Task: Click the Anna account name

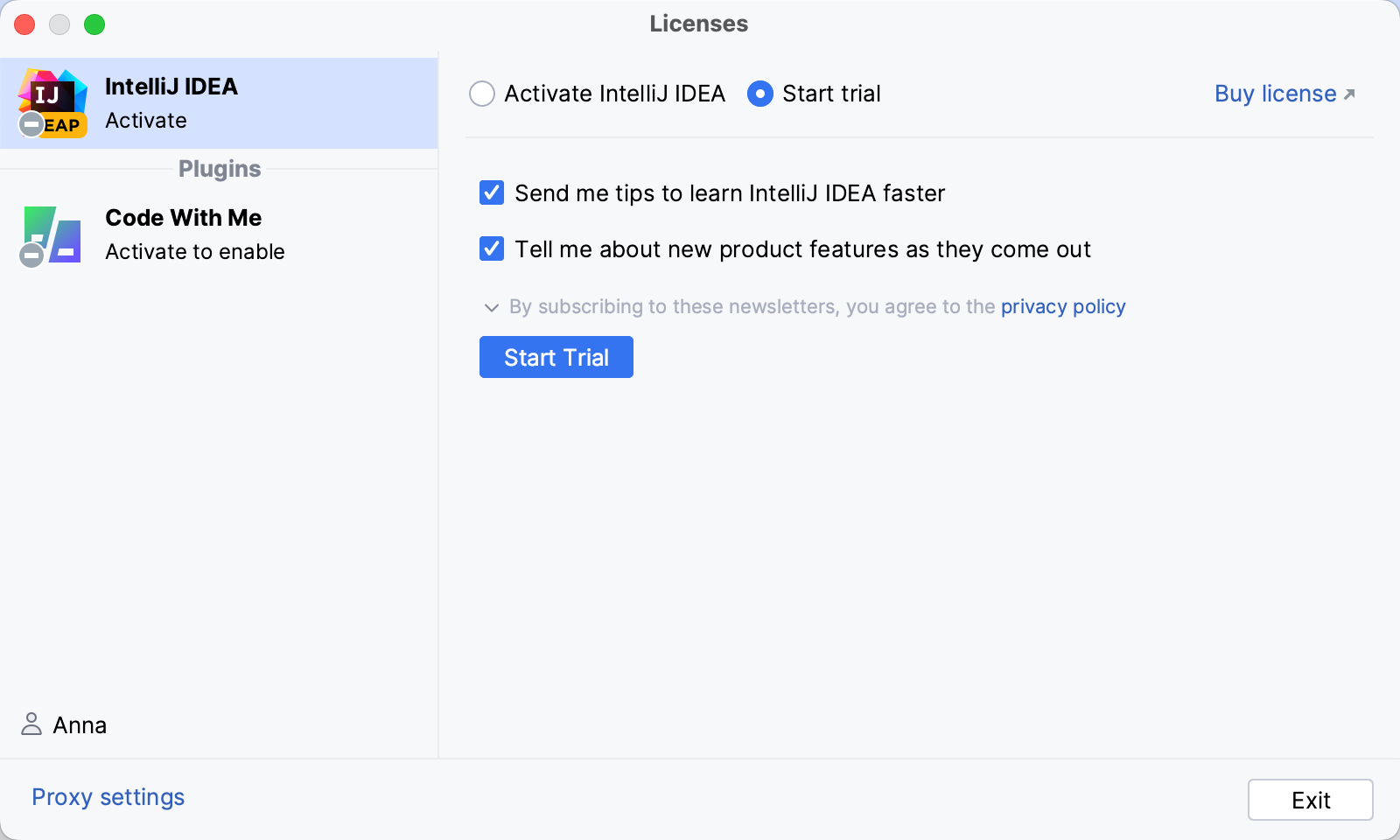Action: (80, 725)
